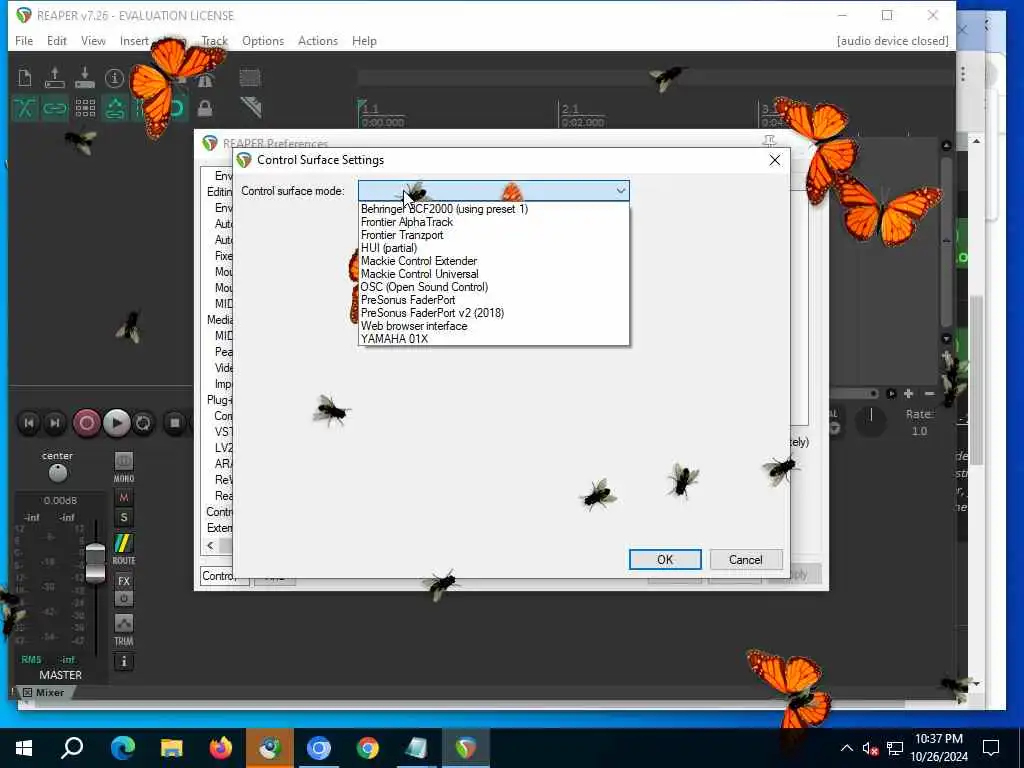Viewport: 1024px width, 768px height.
Task: Click the Save project toolbar icon
Action: click(x=85, y=78)
